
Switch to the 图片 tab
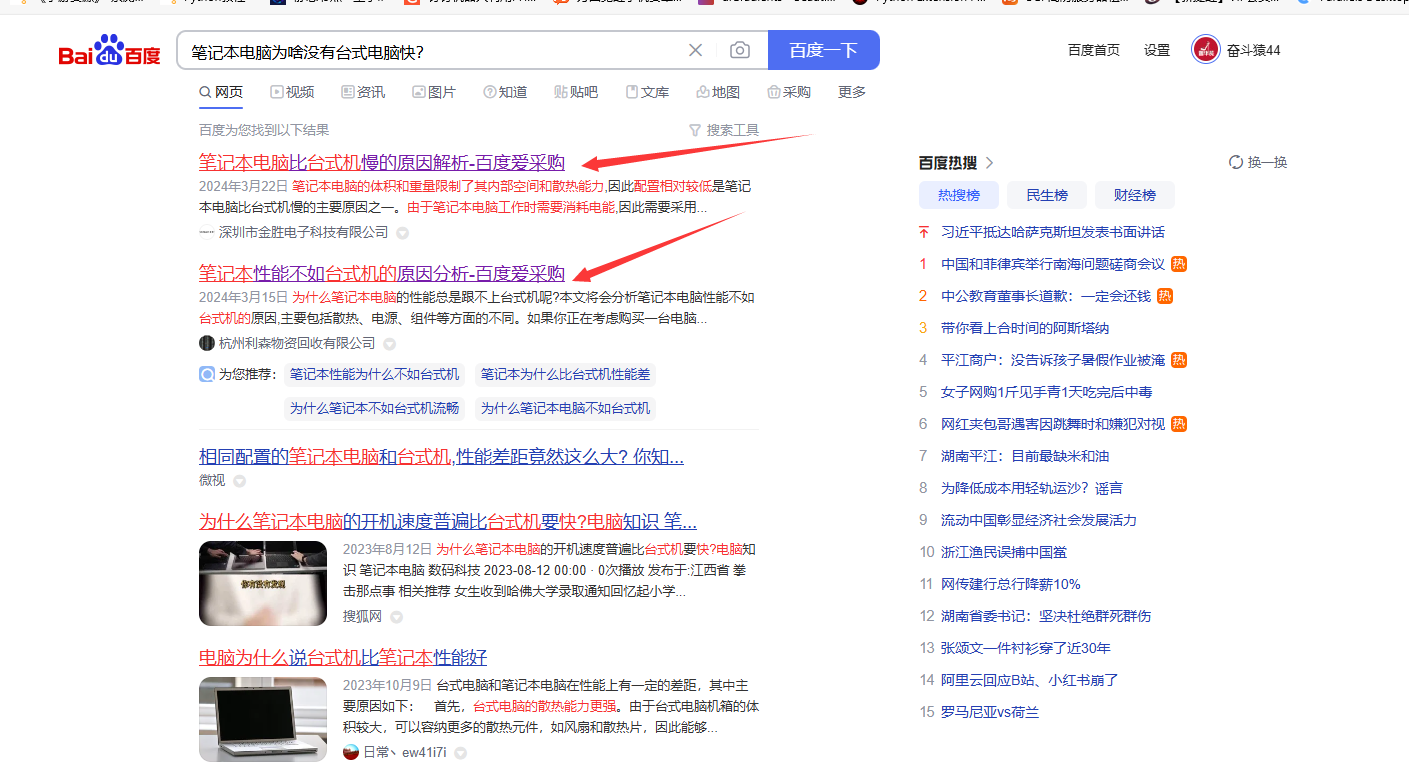pos(434,92)
